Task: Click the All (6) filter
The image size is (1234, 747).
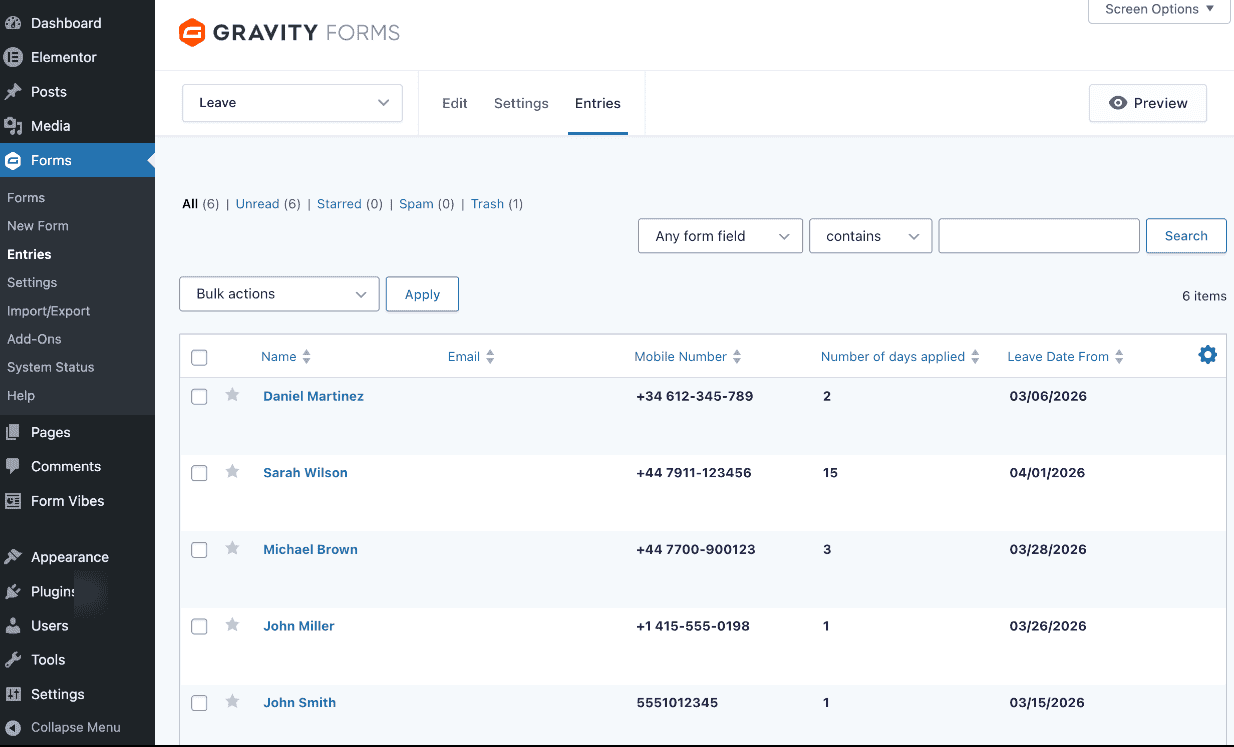Action: 200,204
